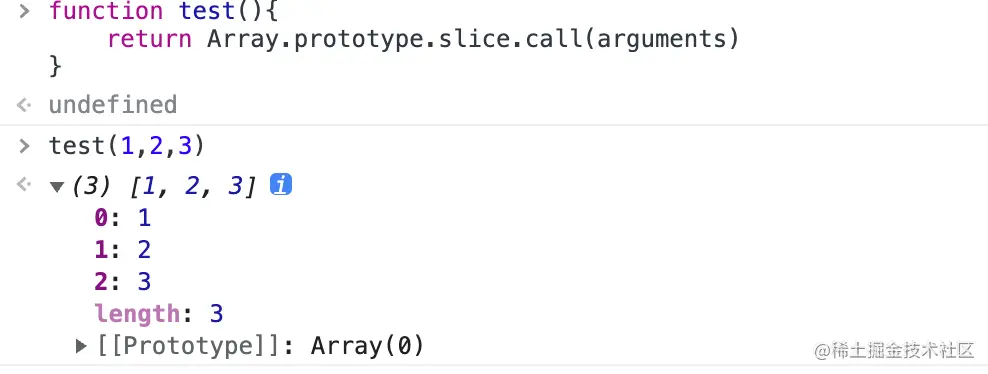Click the [1, 2, 3] array preview
The width and height of the screenshot is (988, 374).
pos(193,186)
